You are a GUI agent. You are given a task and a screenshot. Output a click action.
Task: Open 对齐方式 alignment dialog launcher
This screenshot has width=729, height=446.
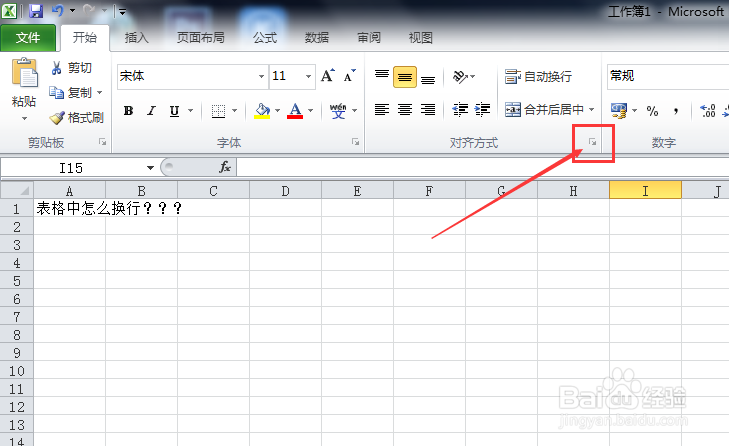click(x=592, y=142)
